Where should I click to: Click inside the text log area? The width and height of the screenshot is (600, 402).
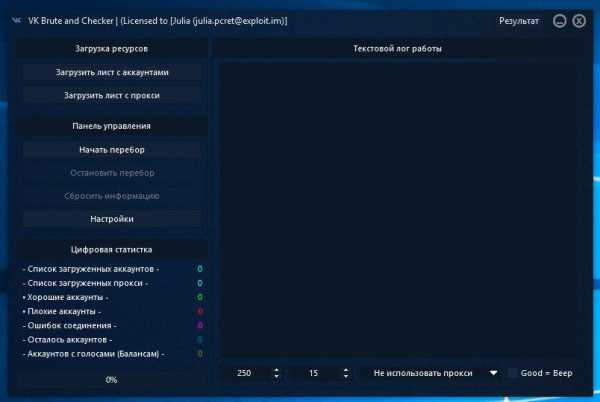click(x=398, y=210)
